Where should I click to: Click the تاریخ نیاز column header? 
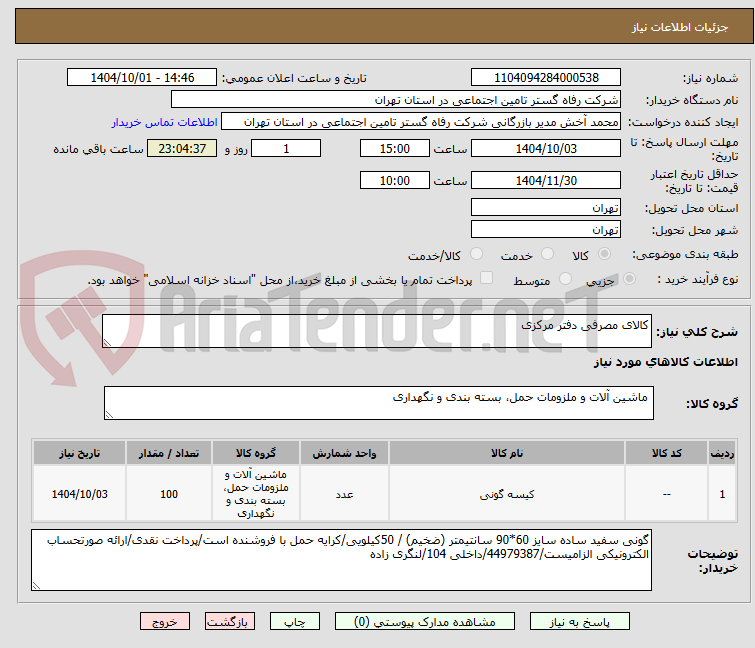(79, 453)
